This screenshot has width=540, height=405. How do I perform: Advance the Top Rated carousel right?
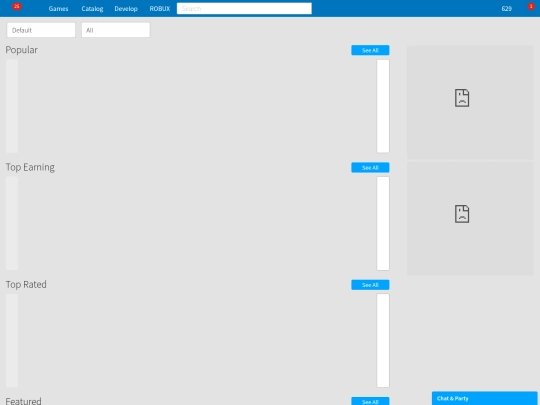[383, 341]
